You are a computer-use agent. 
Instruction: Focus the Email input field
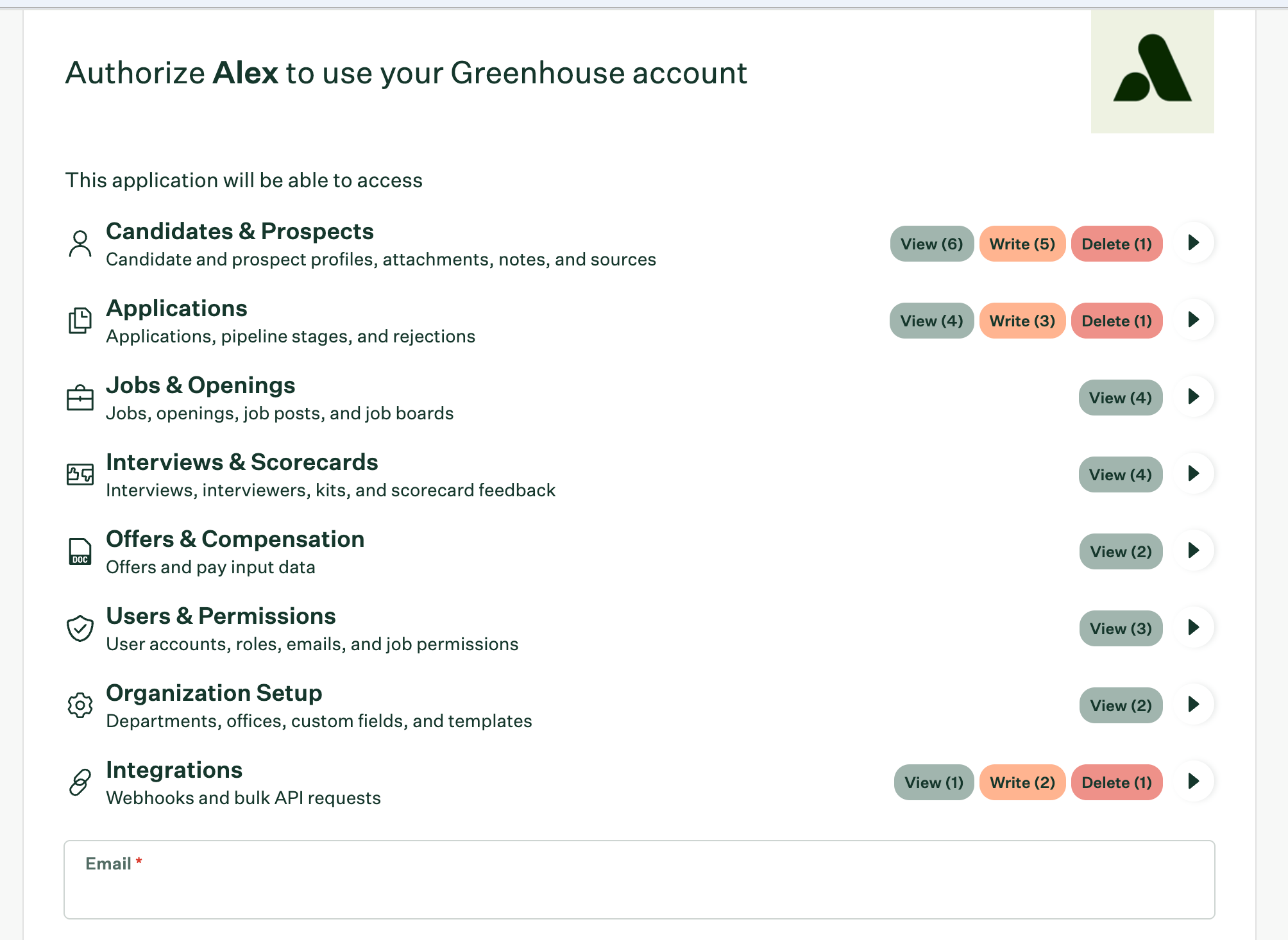640,880
